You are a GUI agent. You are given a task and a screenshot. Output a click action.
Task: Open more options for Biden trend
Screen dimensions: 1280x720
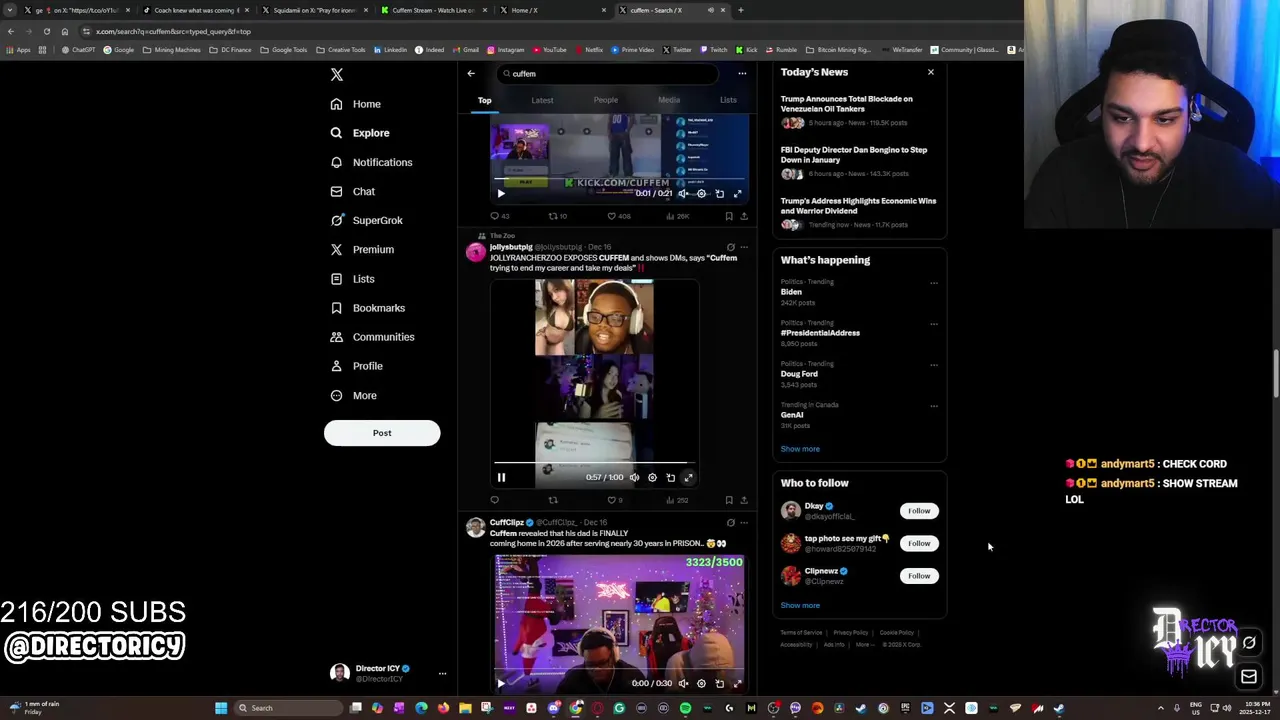pos(934,283)
